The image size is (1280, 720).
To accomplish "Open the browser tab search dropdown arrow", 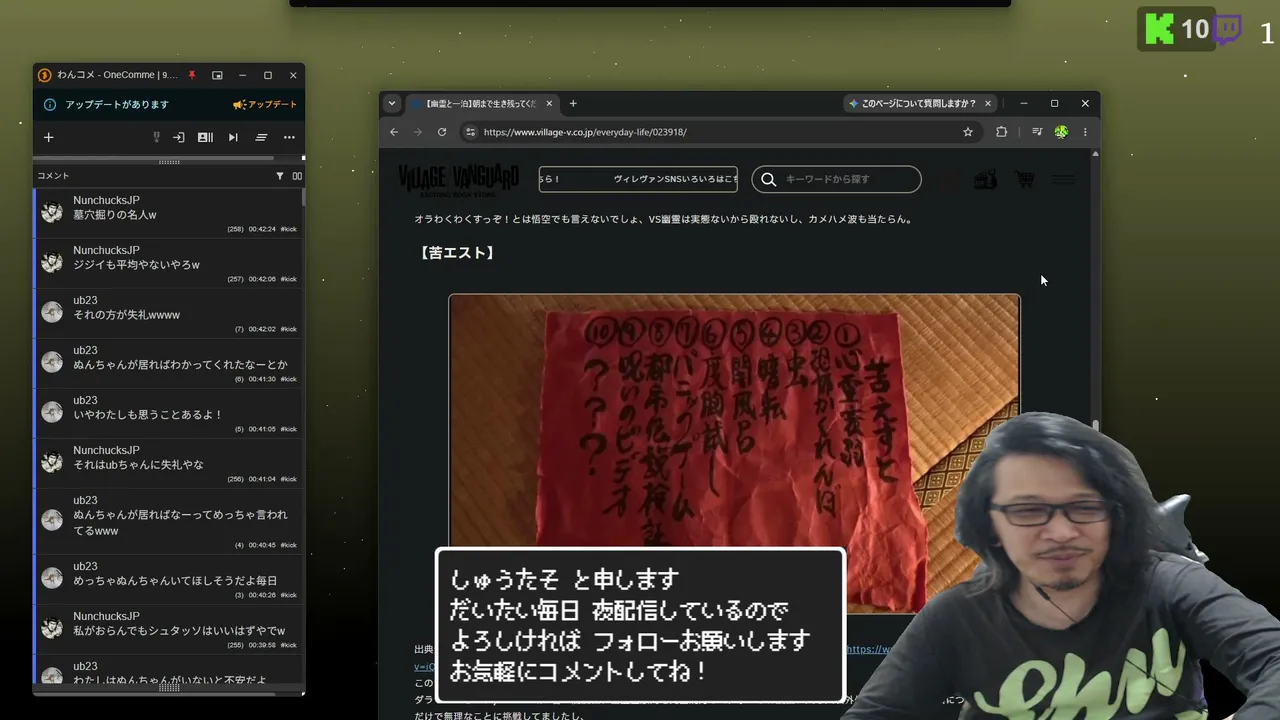I will click(x=392, y=103).
